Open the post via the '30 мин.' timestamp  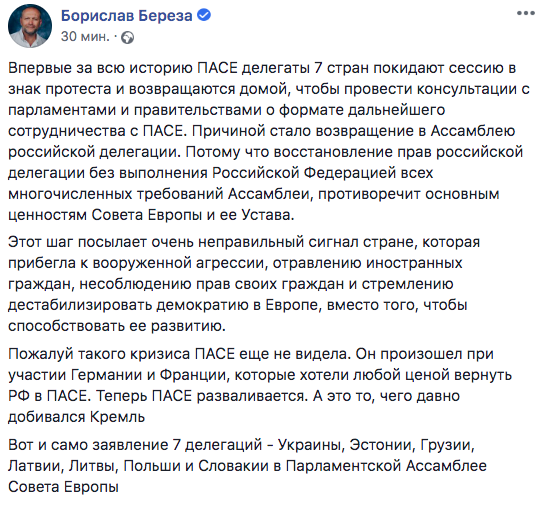[x=85, y=36]
